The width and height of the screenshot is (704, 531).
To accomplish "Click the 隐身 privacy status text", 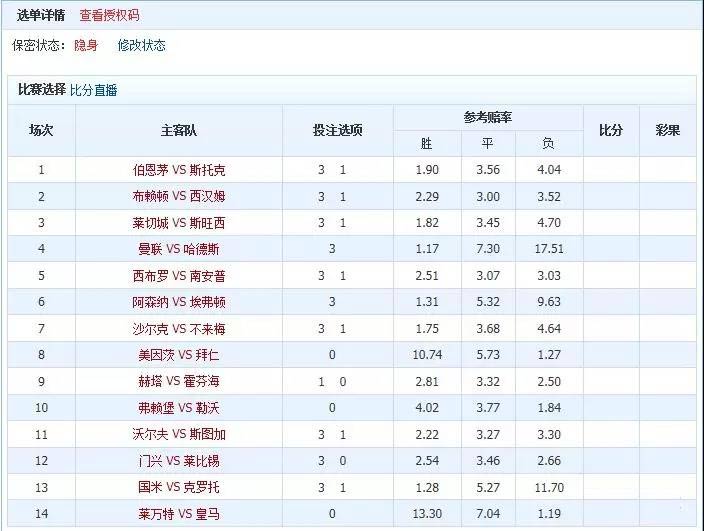I will pos(85,46).
